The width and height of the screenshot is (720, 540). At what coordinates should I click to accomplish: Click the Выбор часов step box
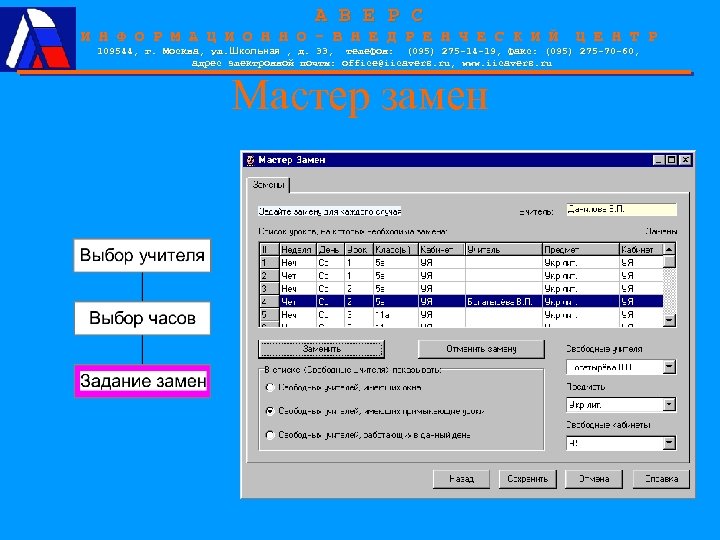142,318
